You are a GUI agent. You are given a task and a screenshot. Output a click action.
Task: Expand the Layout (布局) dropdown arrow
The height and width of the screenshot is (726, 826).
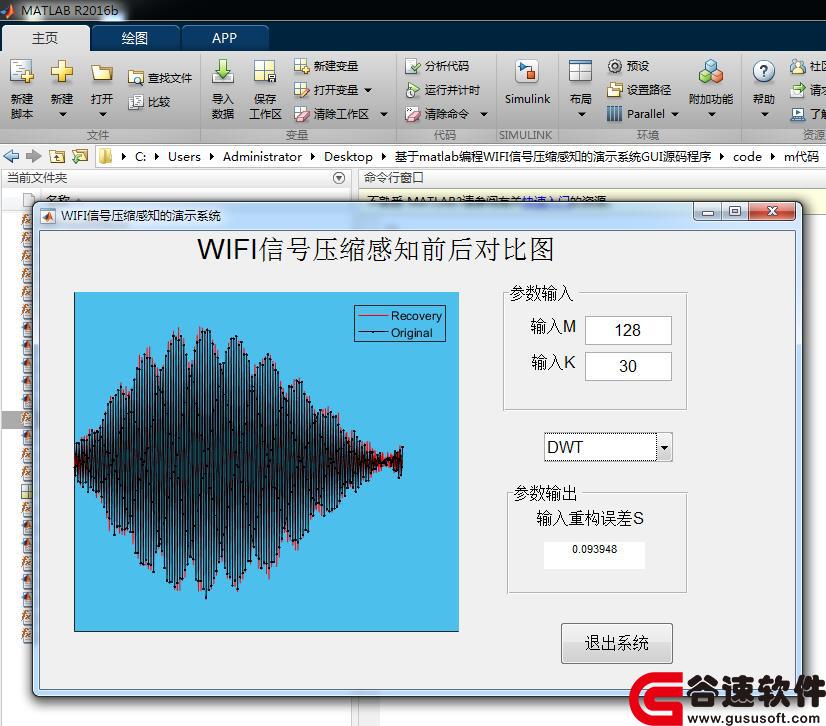tap(581, 114)
